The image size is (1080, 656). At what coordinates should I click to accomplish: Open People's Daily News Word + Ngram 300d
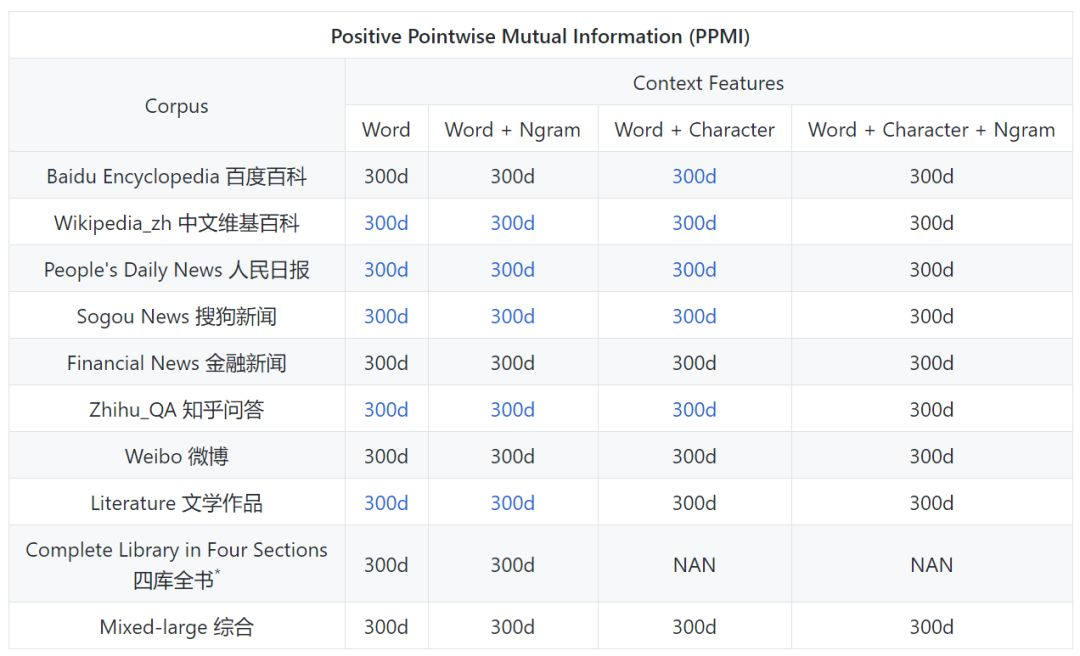tap(512, 270)
